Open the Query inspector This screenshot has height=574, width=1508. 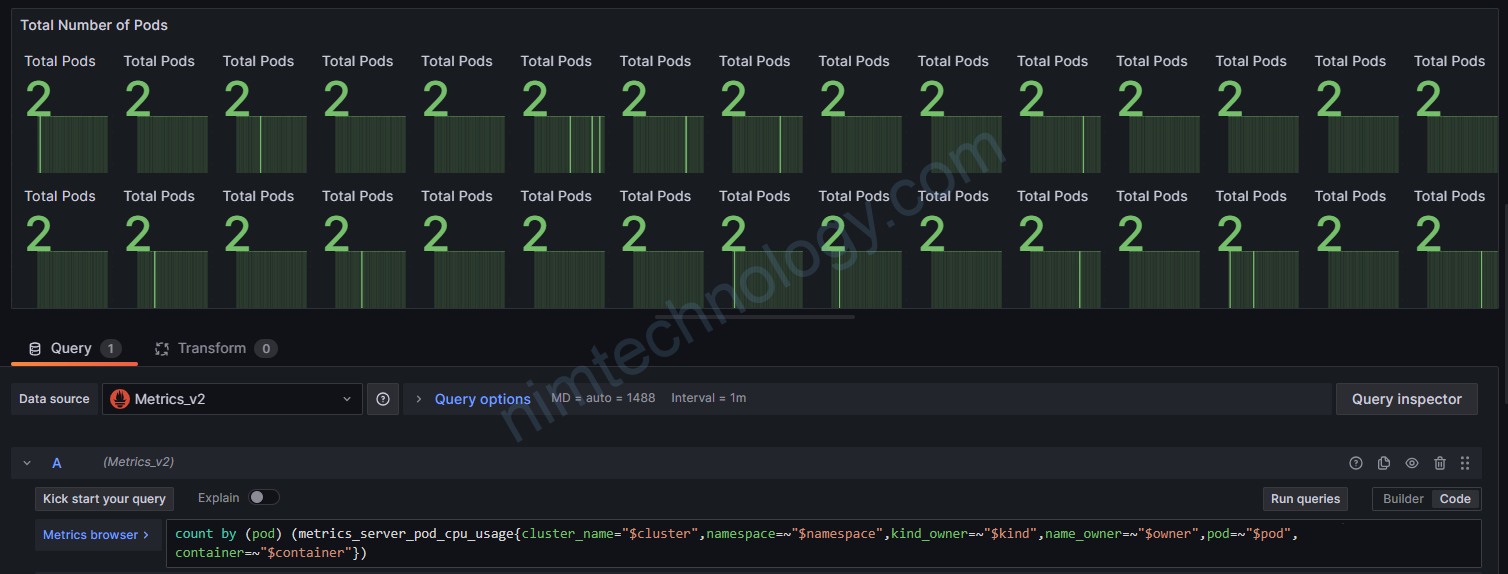[x=1406, y=399]
